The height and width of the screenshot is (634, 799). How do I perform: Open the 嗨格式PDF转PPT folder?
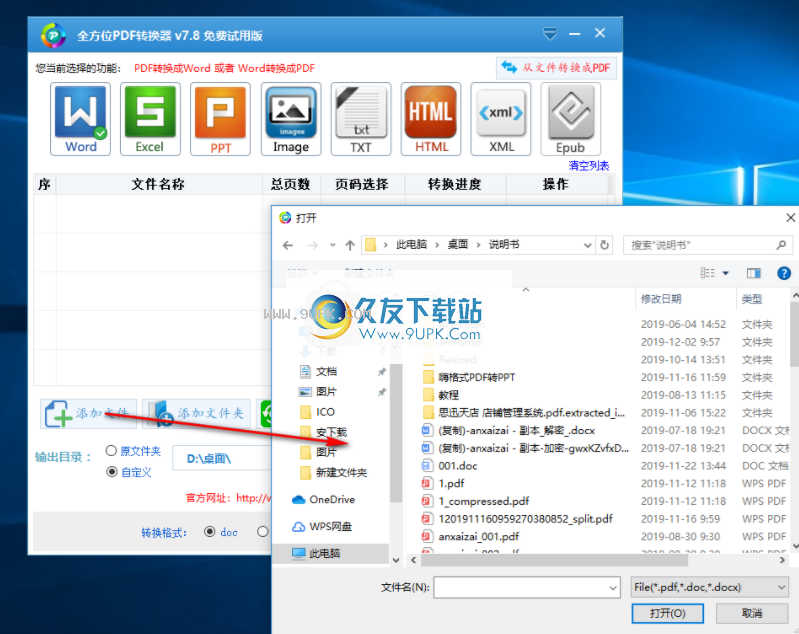[x=476, y=377]
